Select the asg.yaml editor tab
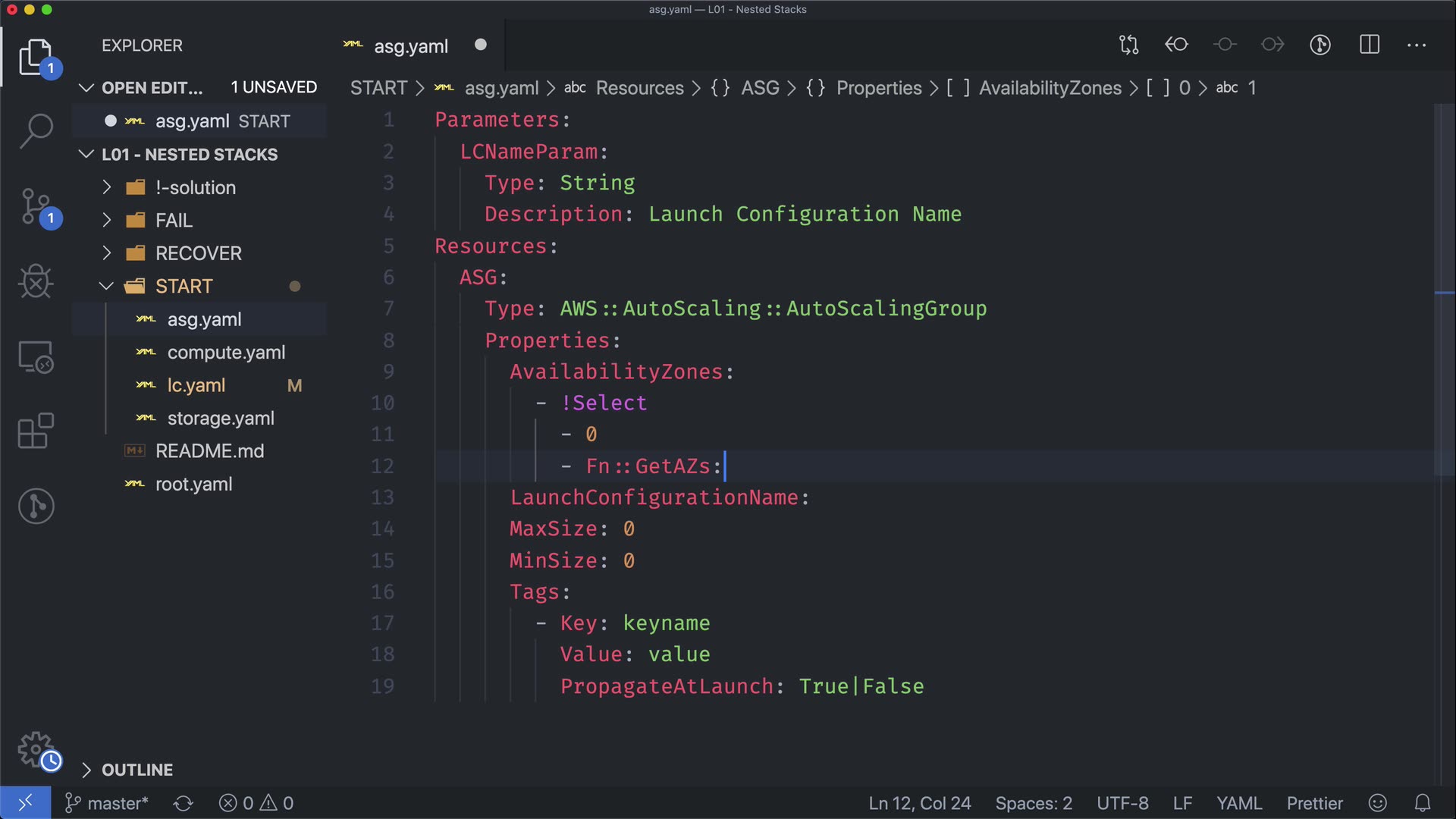The height and width of the screenshot is (819, 1456). tap(410, 46)
